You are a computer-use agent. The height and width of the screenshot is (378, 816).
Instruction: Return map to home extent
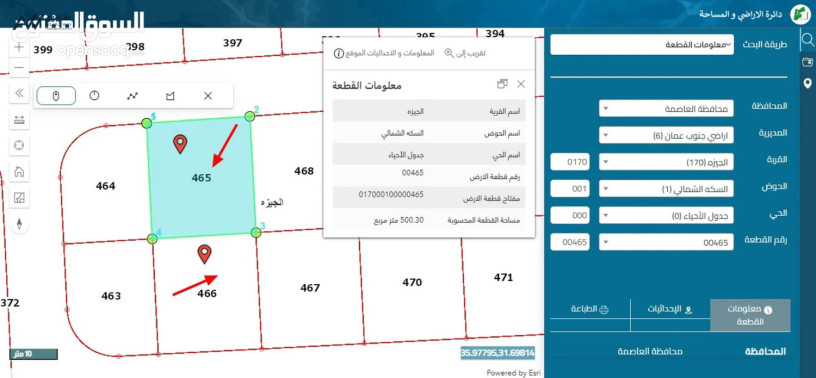(x=19, y=171)
